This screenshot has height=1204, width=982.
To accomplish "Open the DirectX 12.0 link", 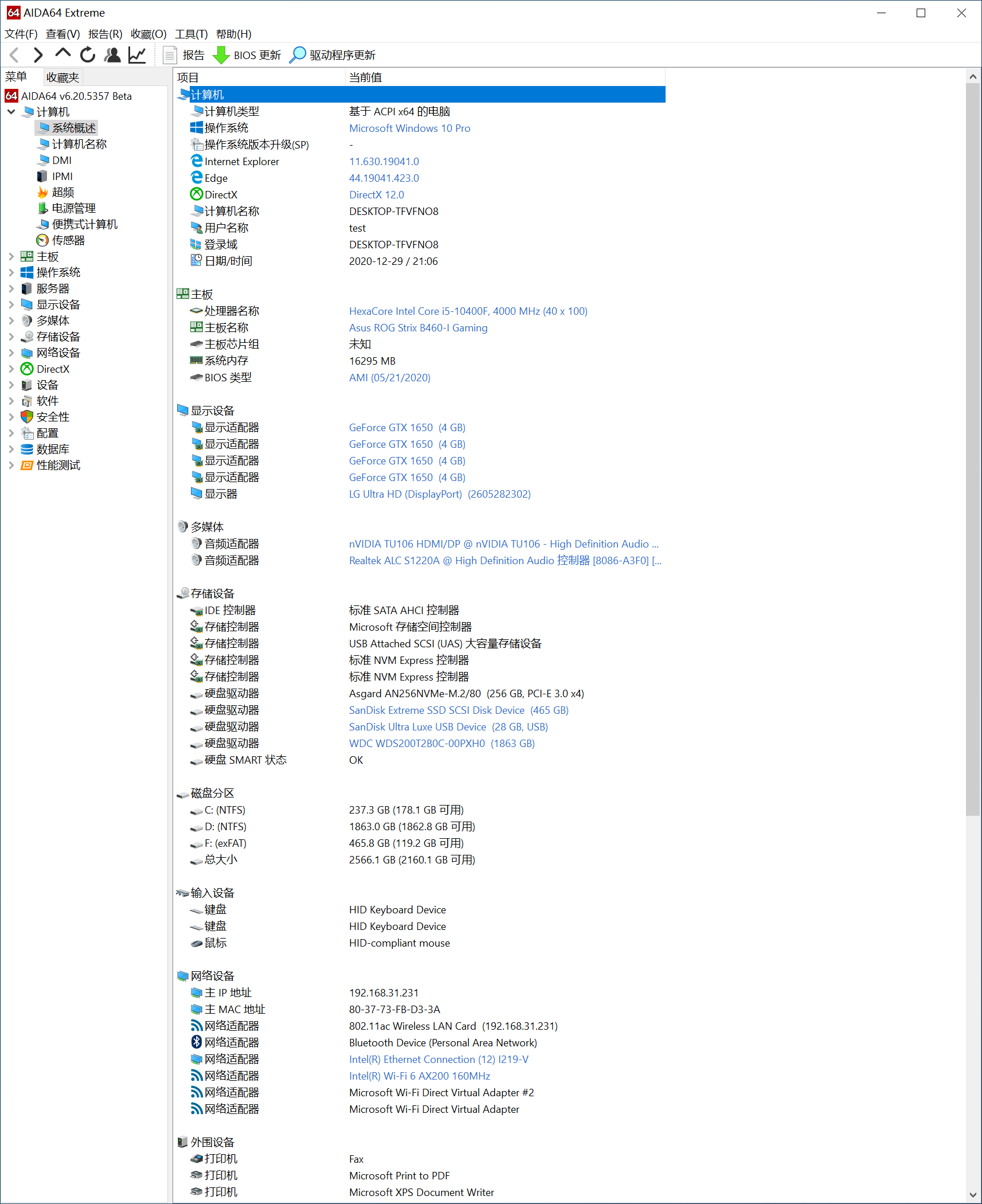I will point(377,195).
